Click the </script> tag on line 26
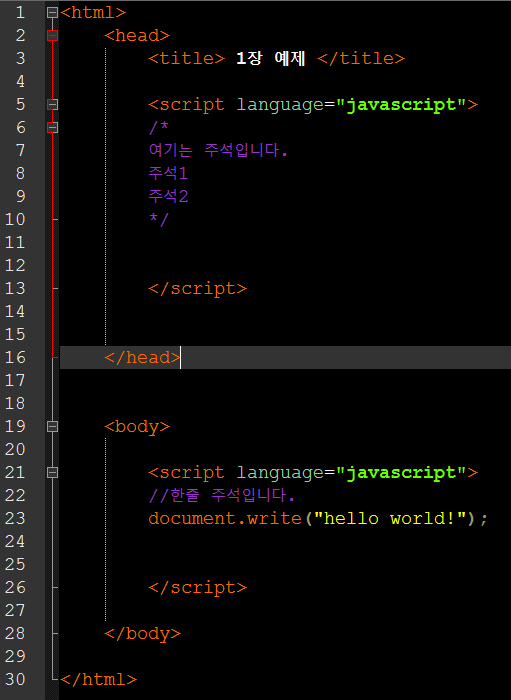 click(197, 588)
